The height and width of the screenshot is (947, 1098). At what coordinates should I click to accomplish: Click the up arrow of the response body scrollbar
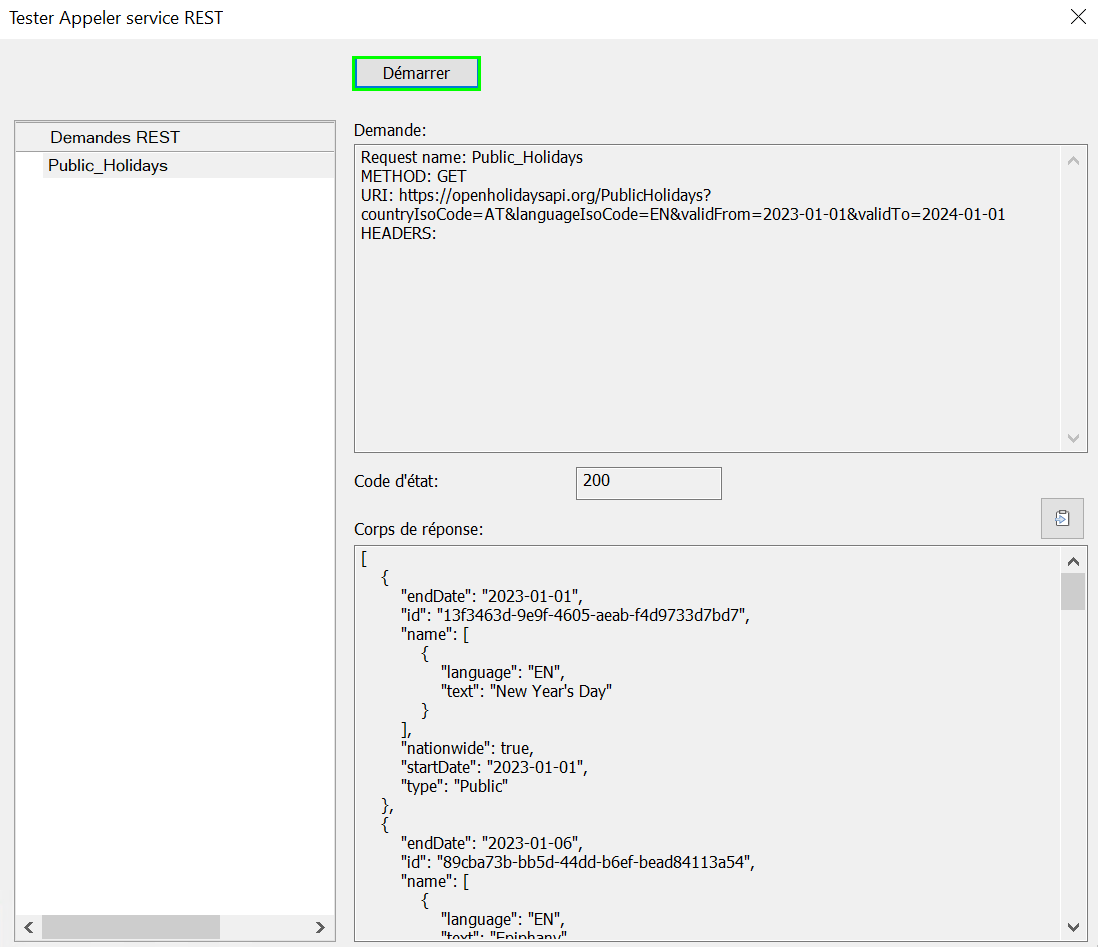[1073, 562]
